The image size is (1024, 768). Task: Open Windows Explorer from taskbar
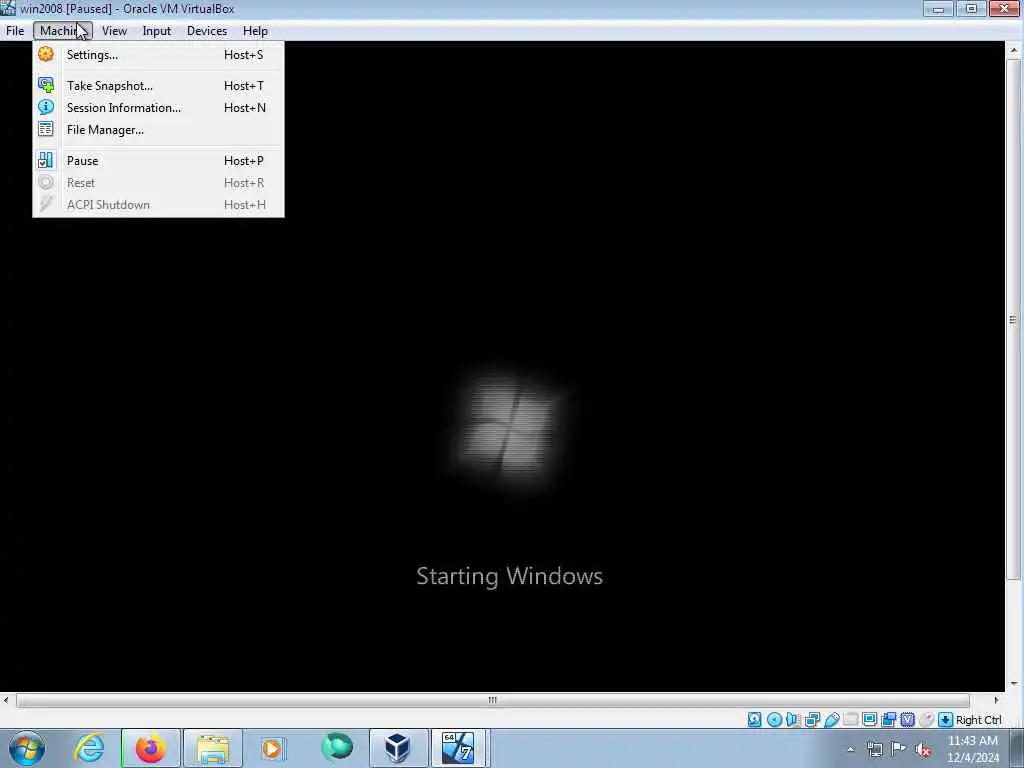213,748
